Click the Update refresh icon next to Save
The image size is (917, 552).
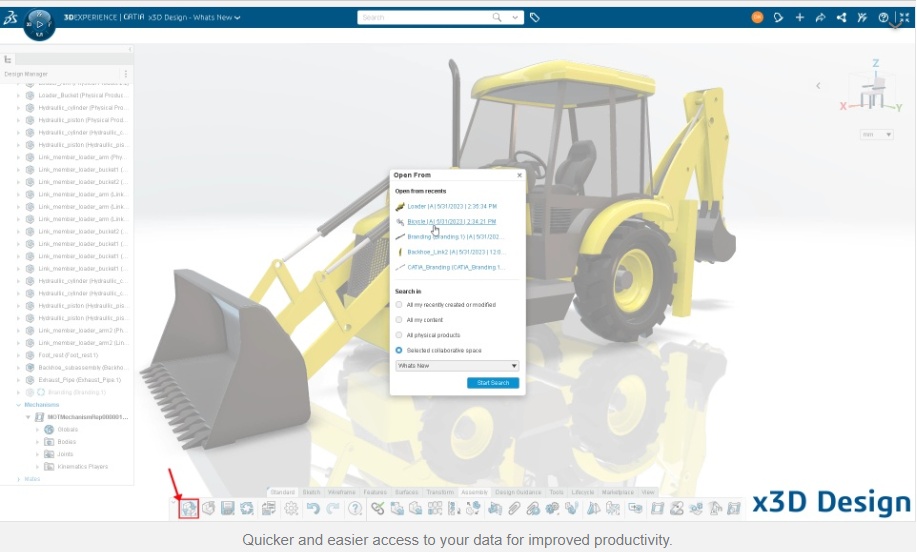click(247, 509)
